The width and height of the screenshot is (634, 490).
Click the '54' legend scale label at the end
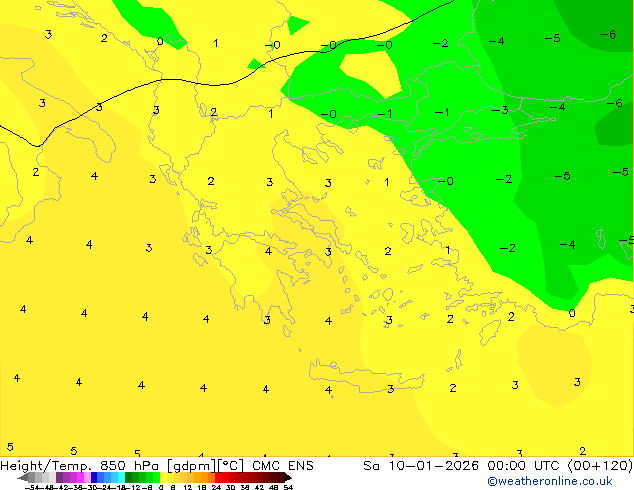click(x=288, y=487)
